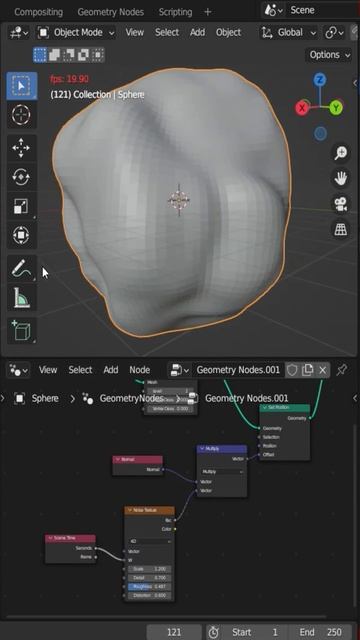Click the green Y axis gizmo

click(x=336, y=108)
